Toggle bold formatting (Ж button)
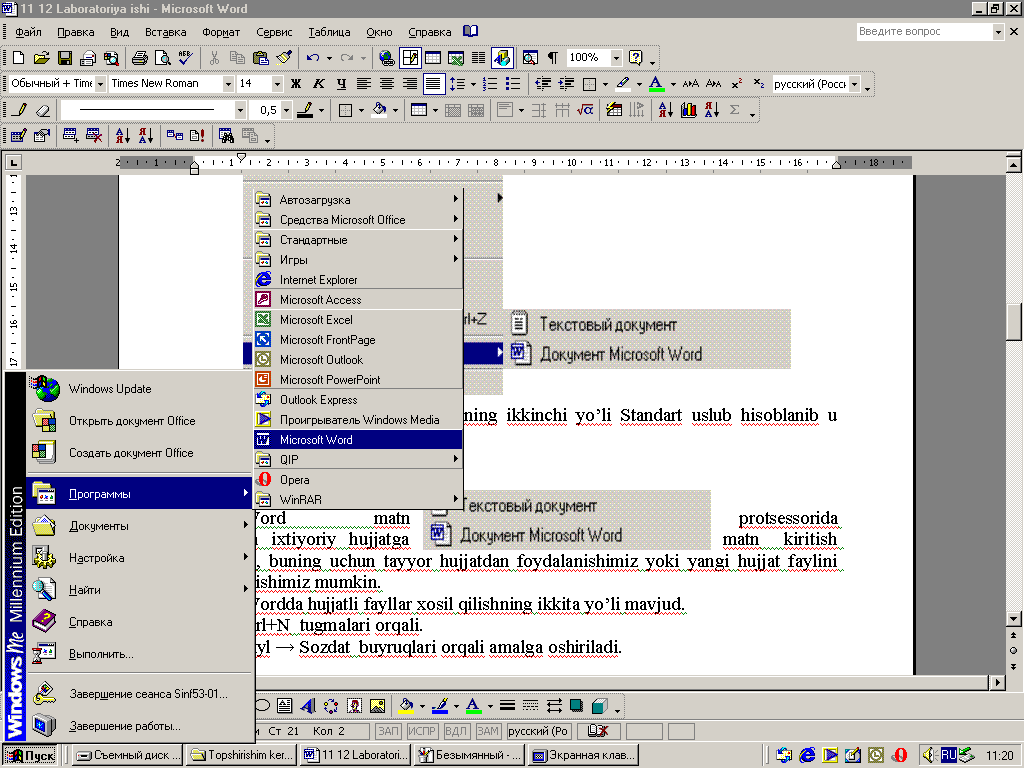This screenshot has width=1024, height=768. (x=296, y=84)
